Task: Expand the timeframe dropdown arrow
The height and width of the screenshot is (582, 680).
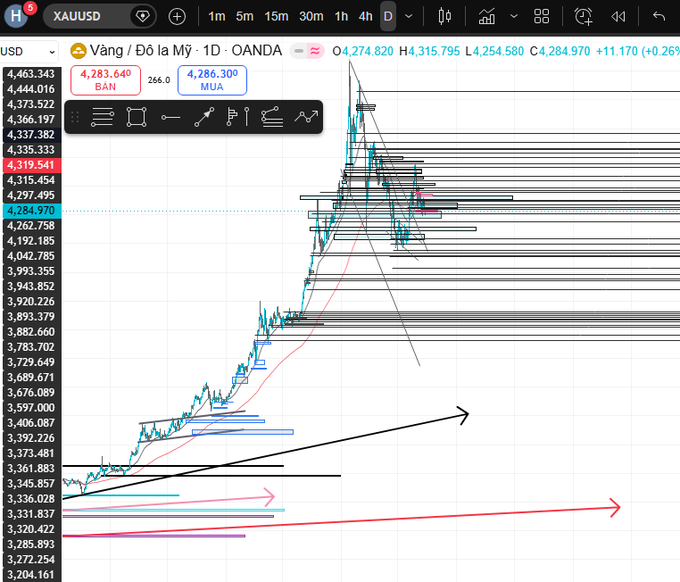Action: click(409, 16)
